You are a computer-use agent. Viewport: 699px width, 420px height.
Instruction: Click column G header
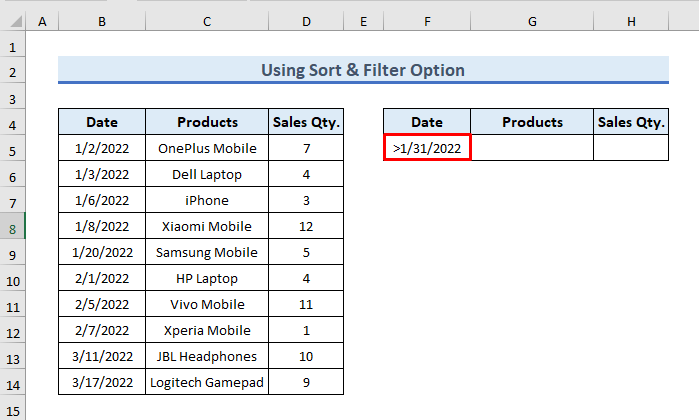tap(532, 21)
